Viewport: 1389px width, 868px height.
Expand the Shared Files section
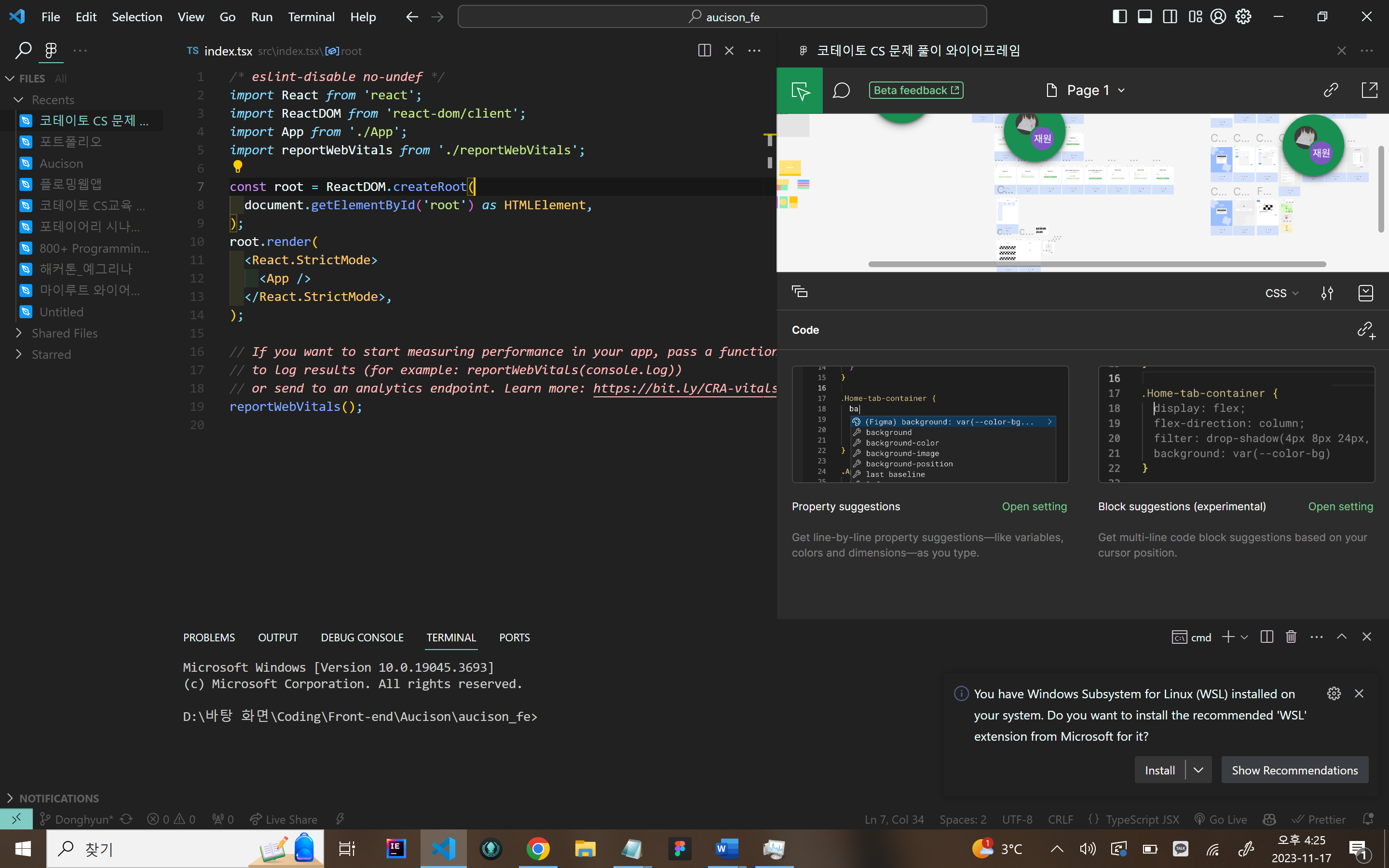pos(64,333)
